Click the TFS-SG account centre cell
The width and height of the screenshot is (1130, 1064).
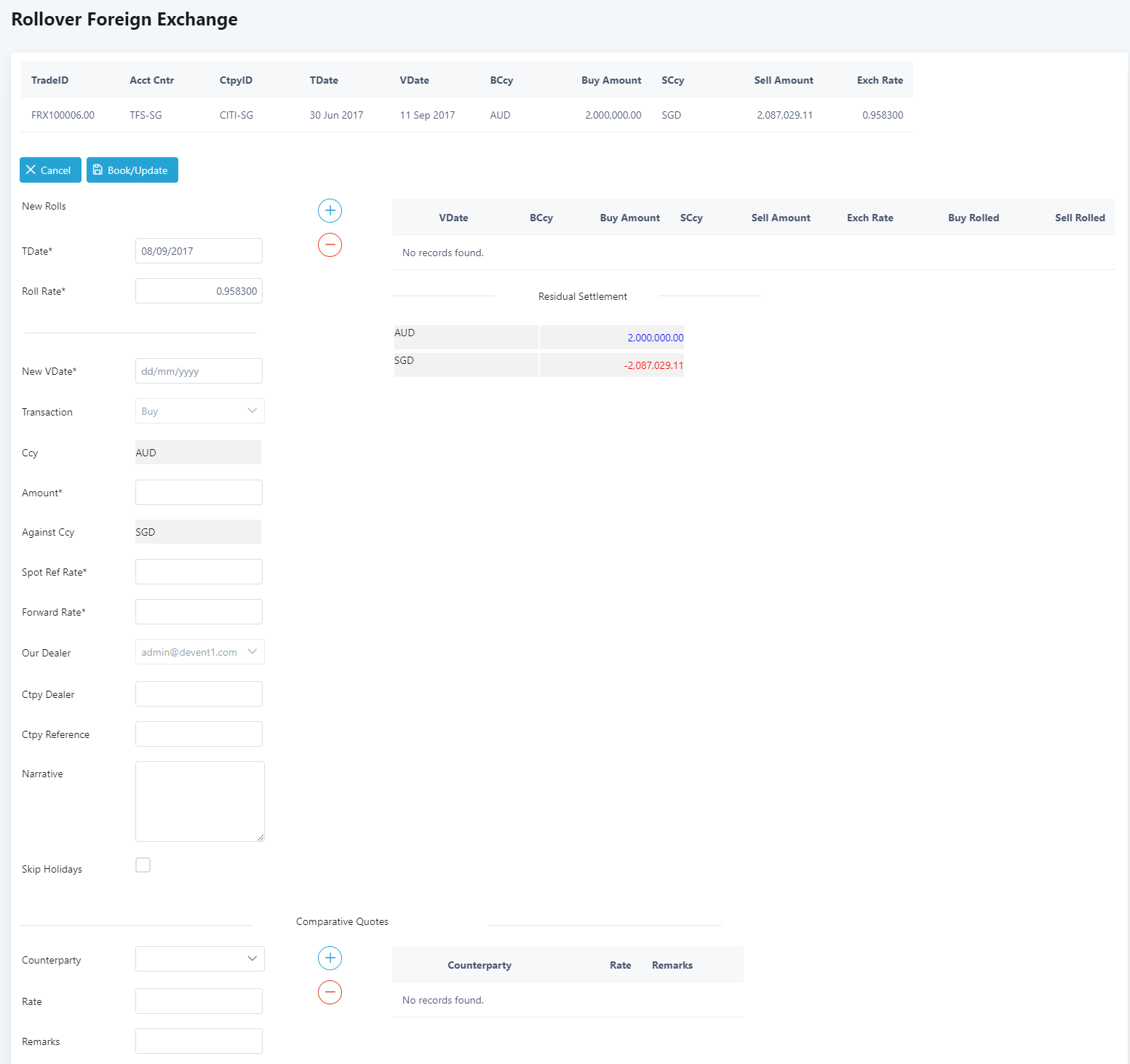tap(146, 115)
